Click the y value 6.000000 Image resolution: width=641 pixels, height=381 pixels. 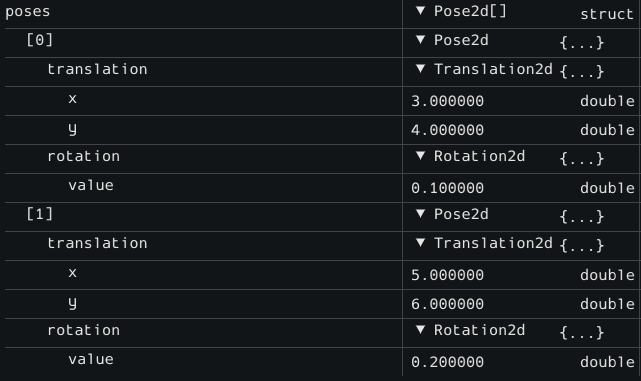447,304
